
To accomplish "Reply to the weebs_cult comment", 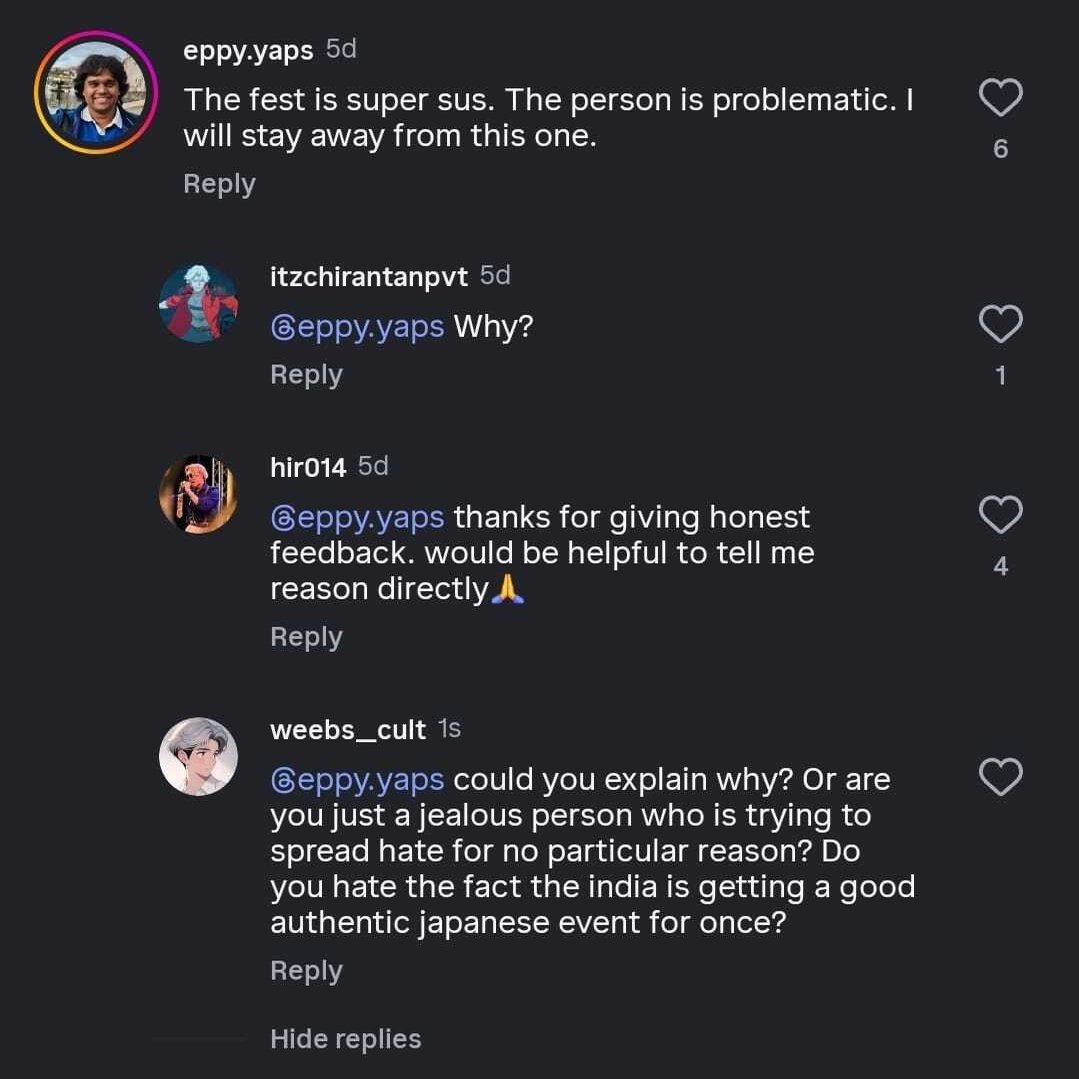I will (306, 971).
